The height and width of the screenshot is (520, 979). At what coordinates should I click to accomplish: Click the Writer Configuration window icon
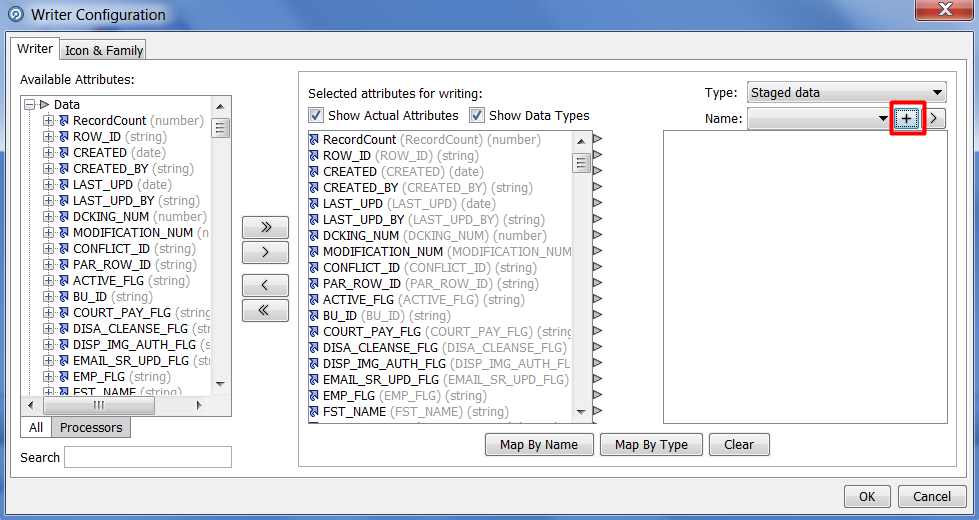click(16, 14)
